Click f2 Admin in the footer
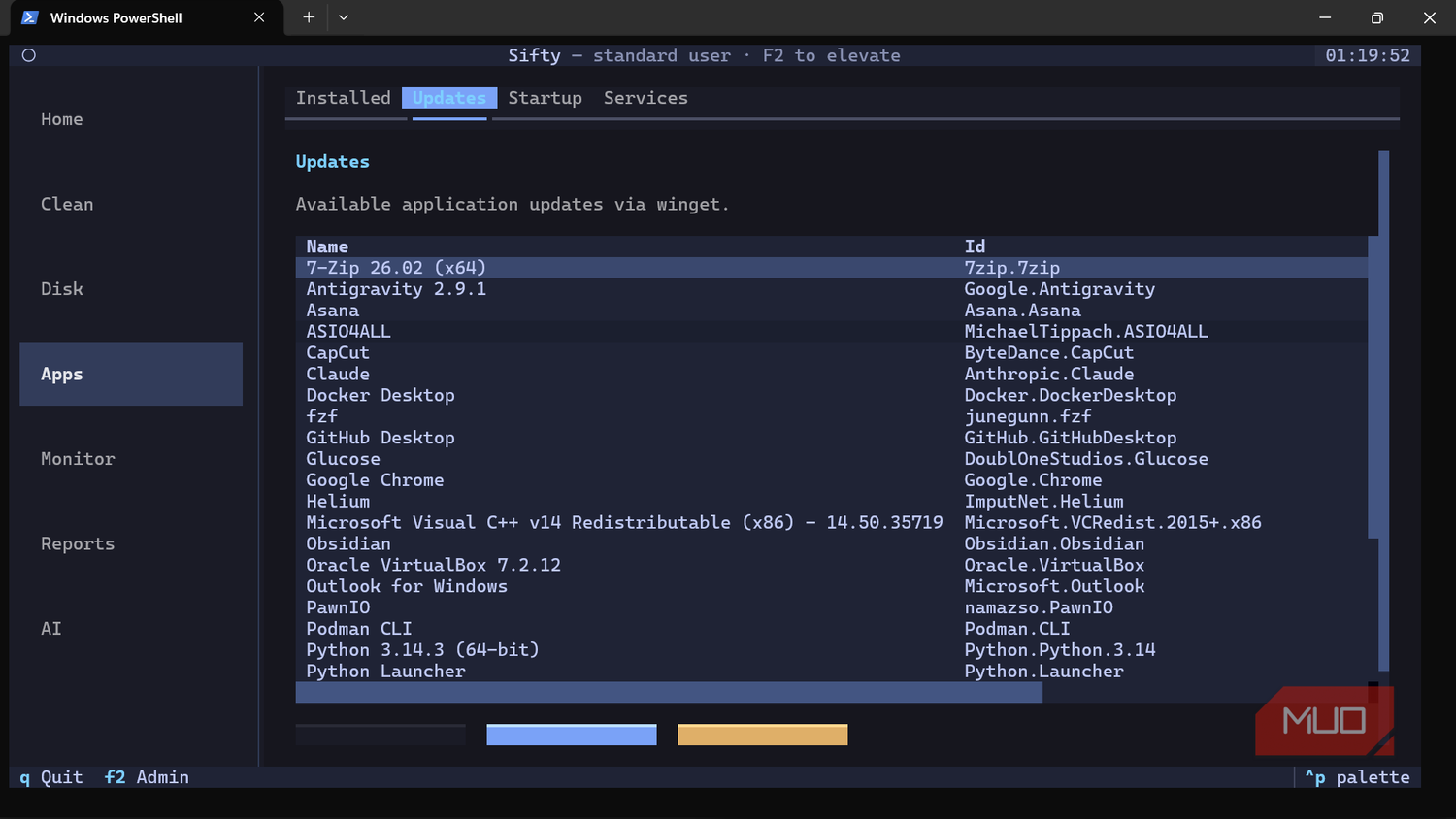The height and width of the screenshot is (819, 1456). coord(147,777)
